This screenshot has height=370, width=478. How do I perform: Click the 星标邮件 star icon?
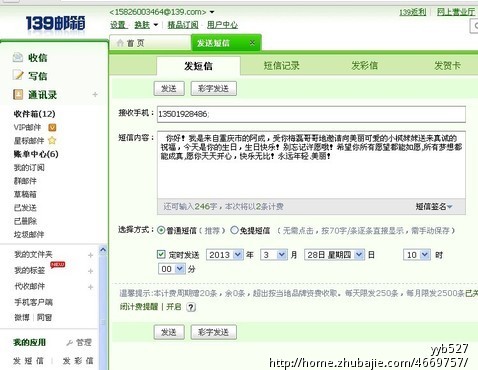[x=52, y=140]
